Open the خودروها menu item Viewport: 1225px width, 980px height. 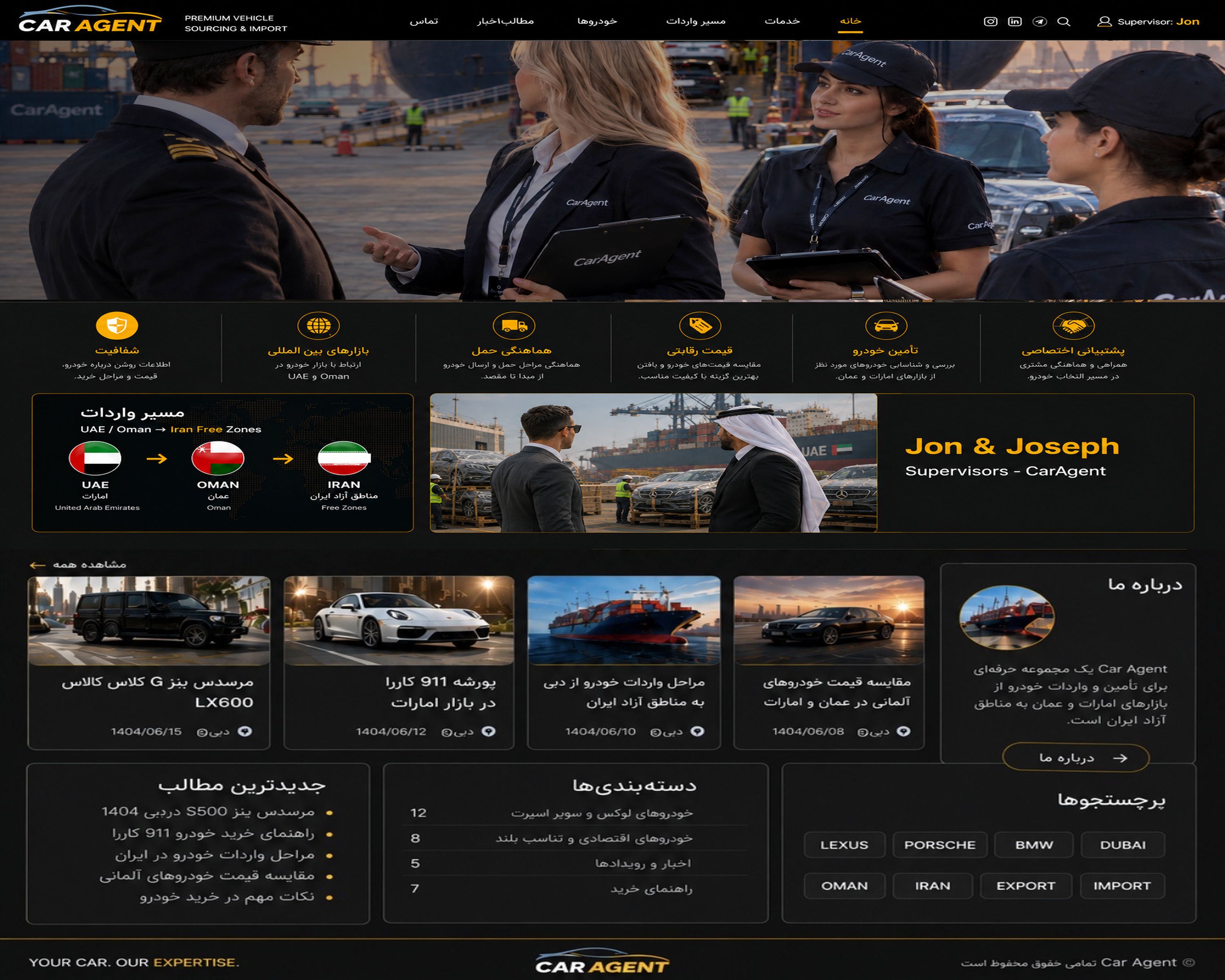pyautogui.click(x=597, y=21)
